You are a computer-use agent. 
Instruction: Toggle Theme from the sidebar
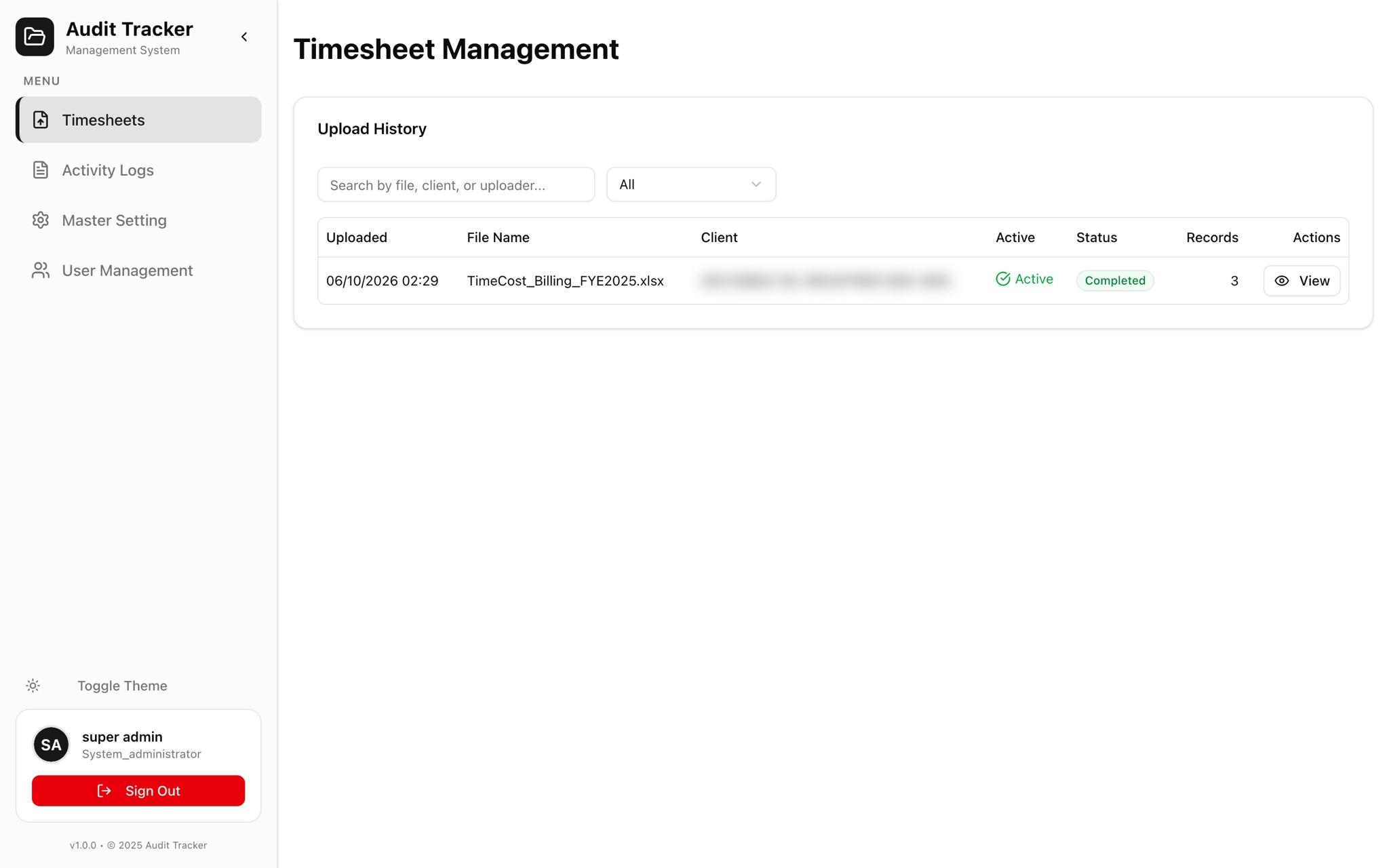tap(122, 686)
